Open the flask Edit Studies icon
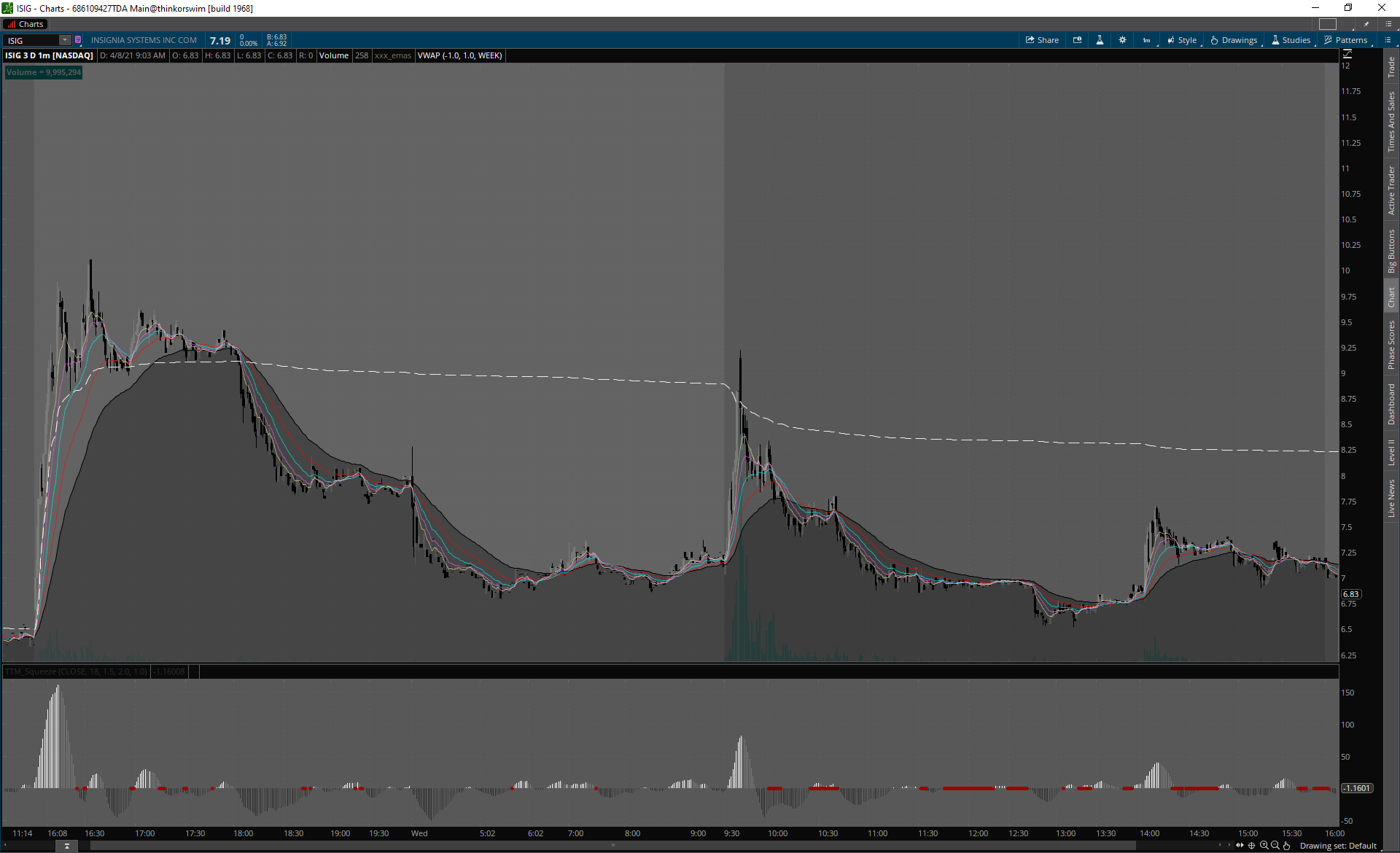 [x=1100, y=40]
